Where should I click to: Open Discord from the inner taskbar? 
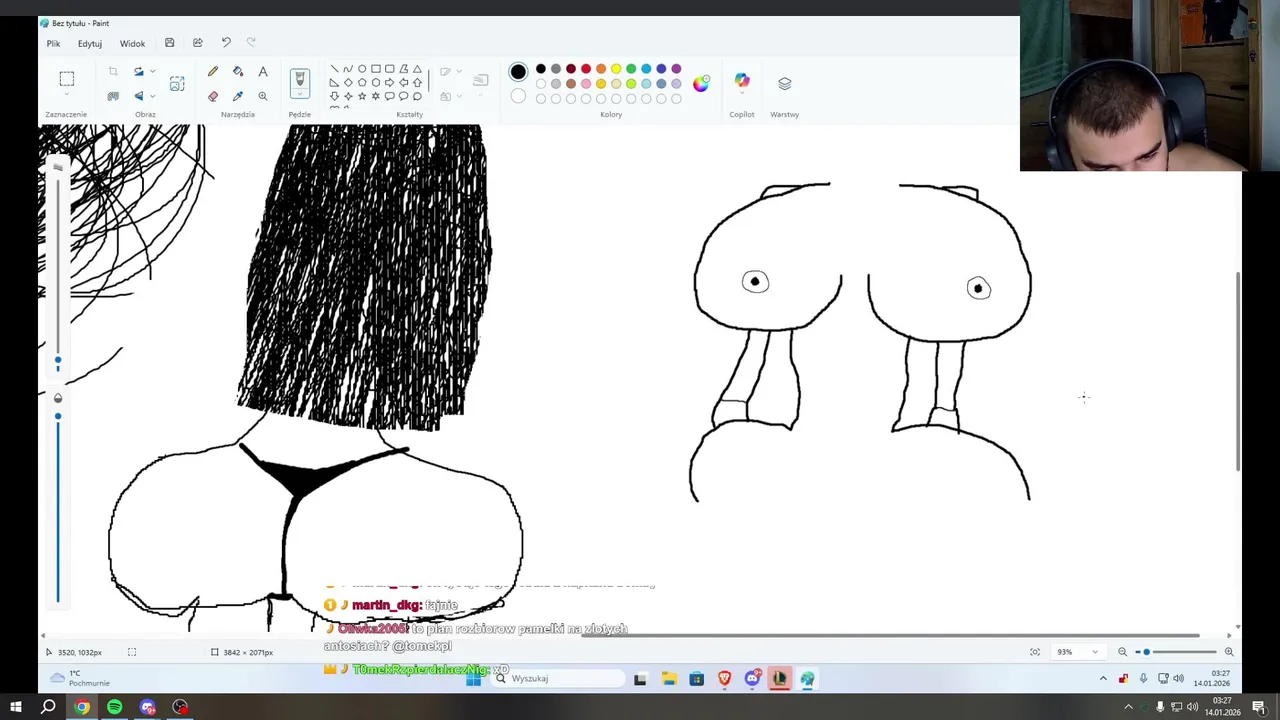(752, 679)
